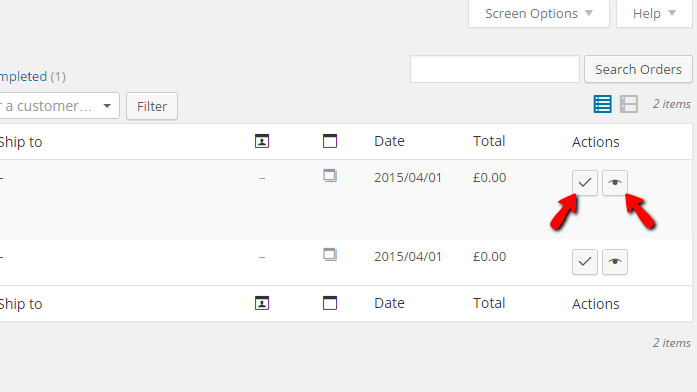
Task: Focus the order search input field
Action: point(495,69)
